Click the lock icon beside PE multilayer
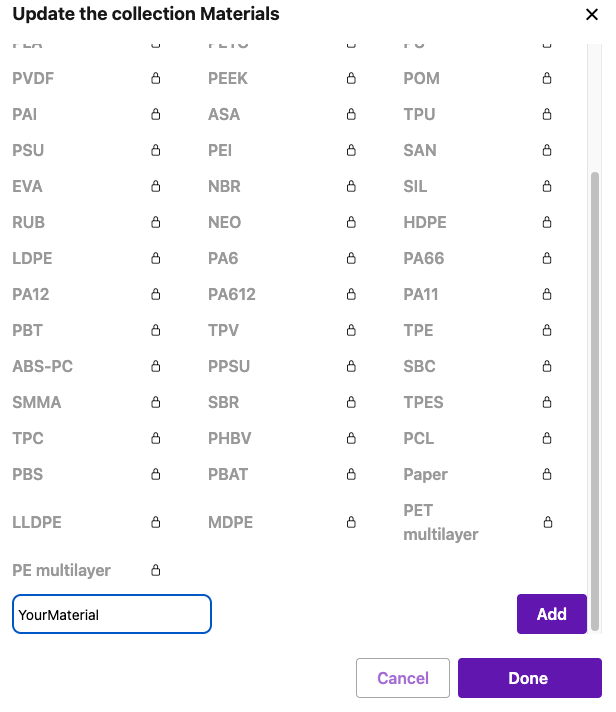 (155, 570)
